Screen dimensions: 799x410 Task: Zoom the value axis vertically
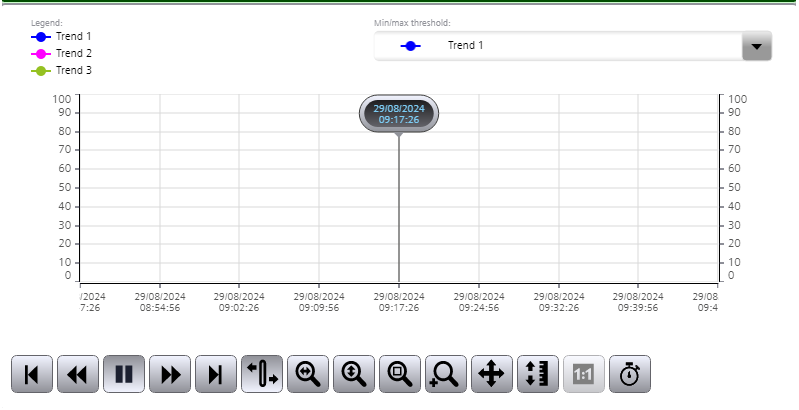click(x=354, y=374)
